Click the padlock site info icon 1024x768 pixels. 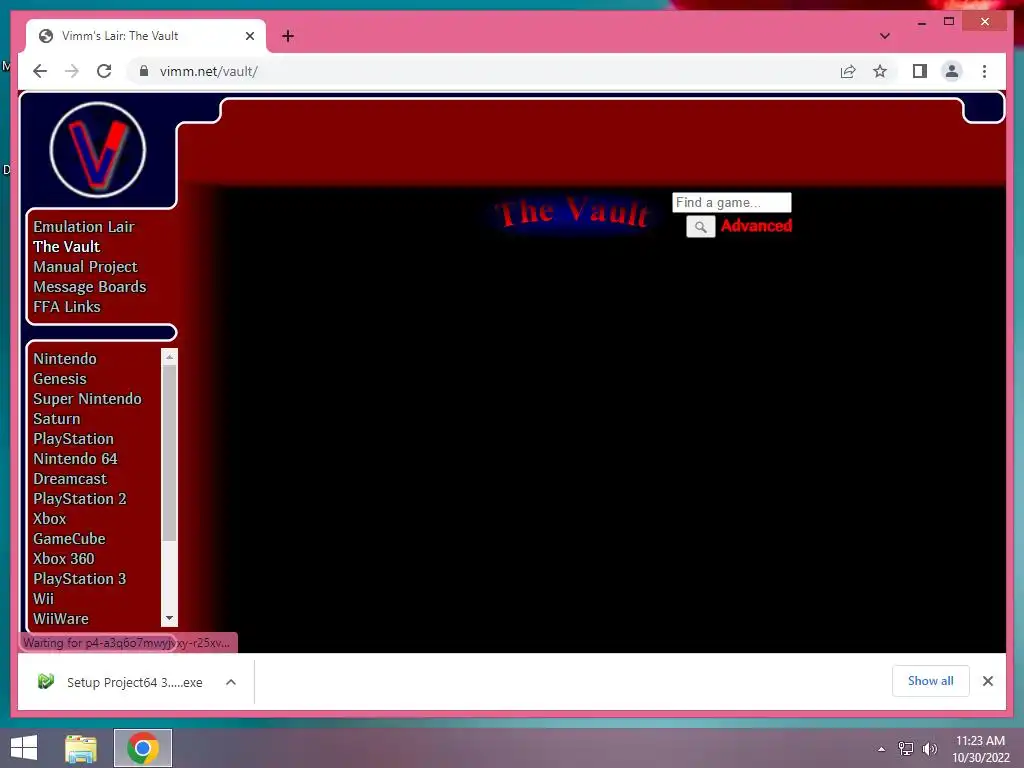(x=144, y=71)
